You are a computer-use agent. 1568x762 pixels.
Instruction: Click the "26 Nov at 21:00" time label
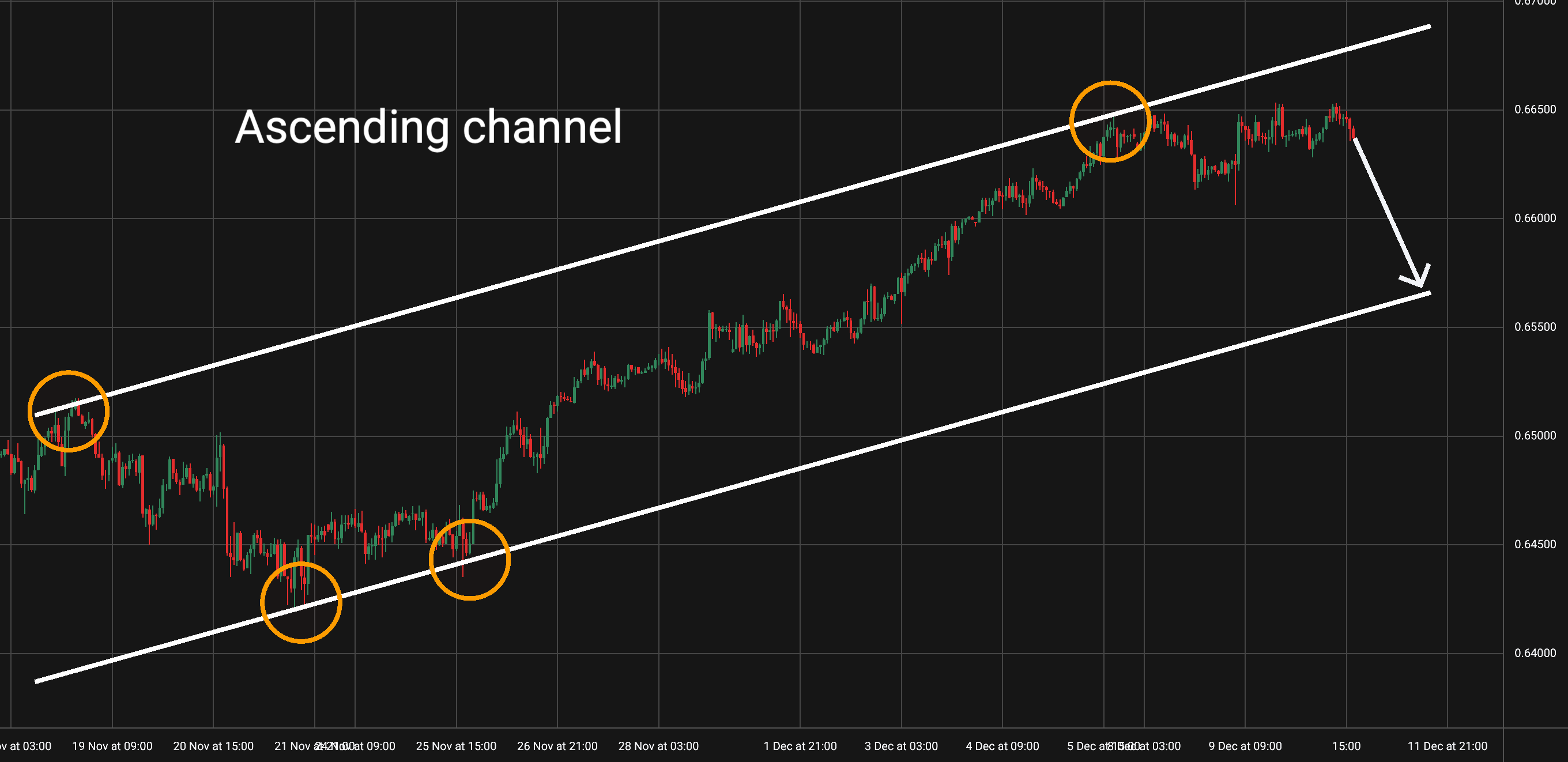[x=557, y=746]
